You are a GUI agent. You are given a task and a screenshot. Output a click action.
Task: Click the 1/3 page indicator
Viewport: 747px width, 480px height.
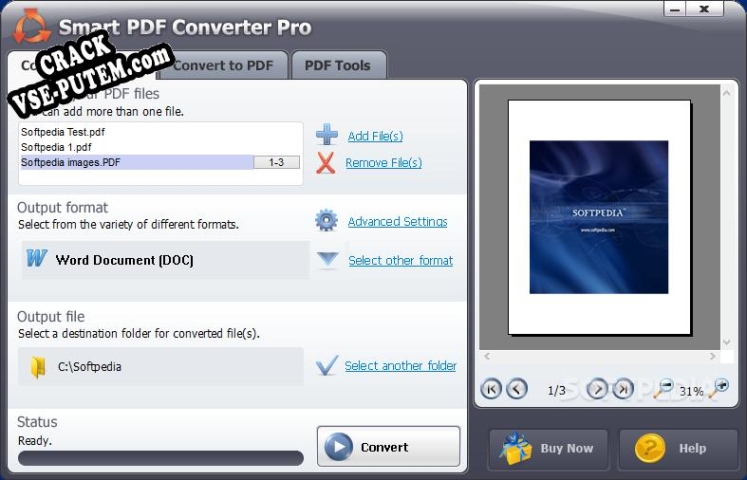[x=556, y=391]
